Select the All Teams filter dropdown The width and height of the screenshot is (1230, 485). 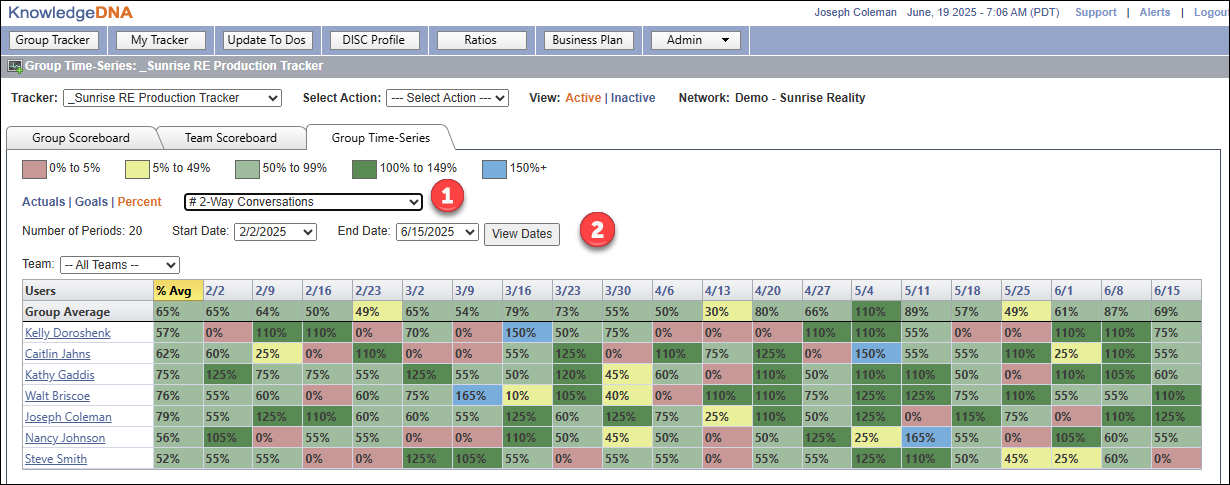[119, 265]
